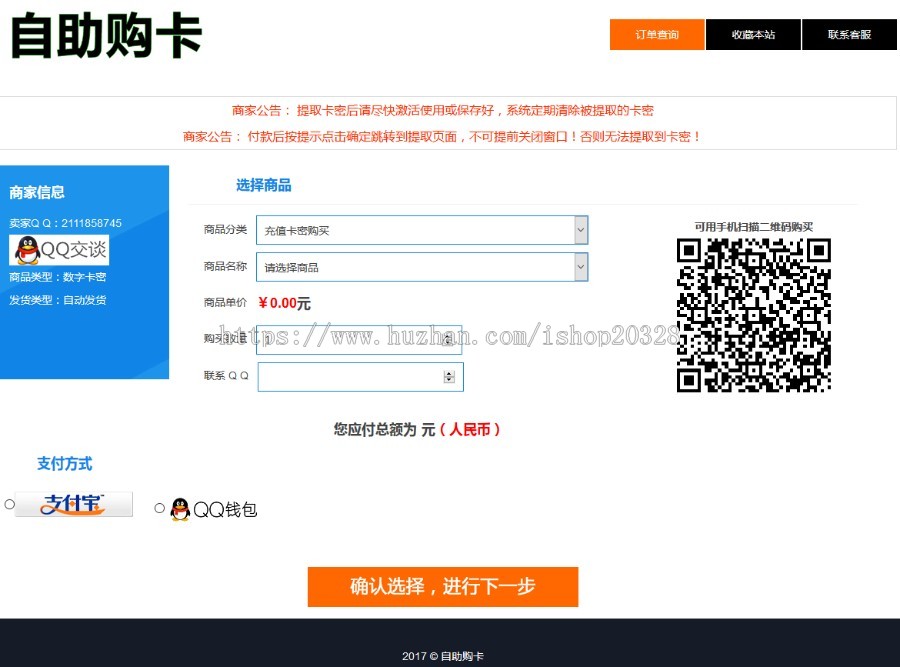This screenshot has height=667, width=900.
Task: Click the 您应付总额为 total amount text
Action: [x=417, y=429]
